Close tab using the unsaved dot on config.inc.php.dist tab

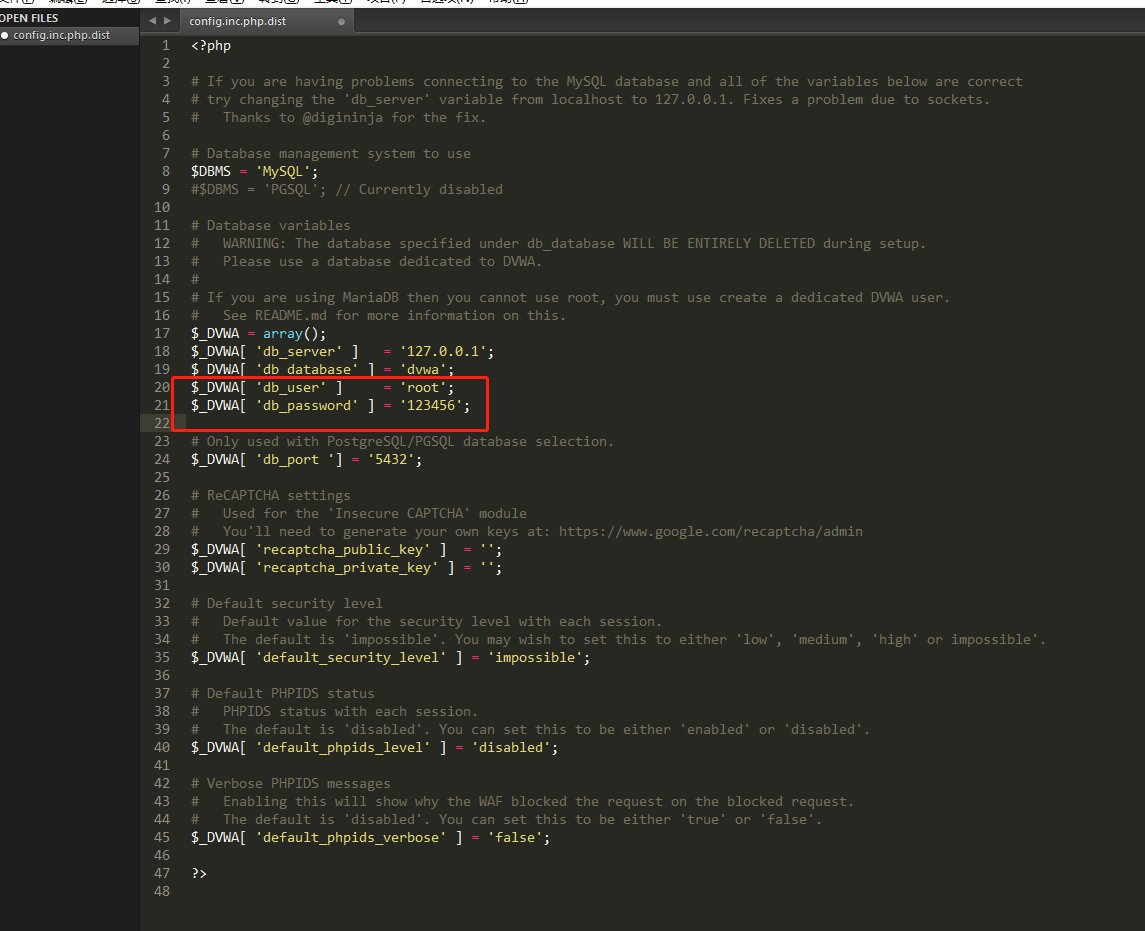[341, 21]
